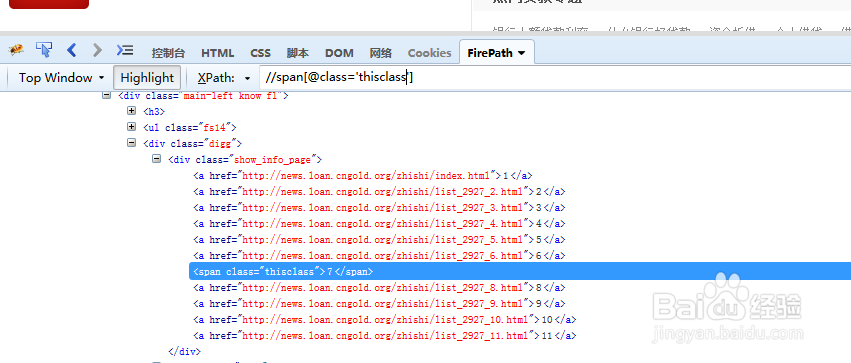Select the list_2927_10.html anchor row
Image resolution: width=851 pixels, height=363 pixels.
(384, 319)
